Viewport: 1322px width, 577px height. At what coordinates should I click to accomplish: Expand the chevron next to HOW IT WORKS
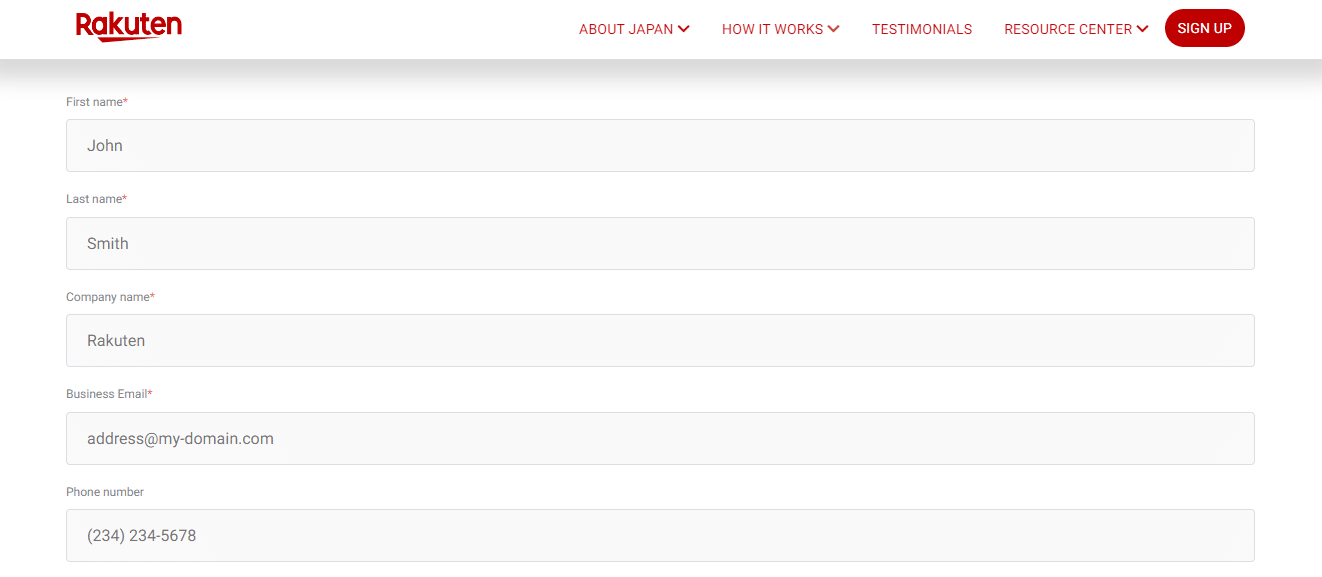click(834, 29)
